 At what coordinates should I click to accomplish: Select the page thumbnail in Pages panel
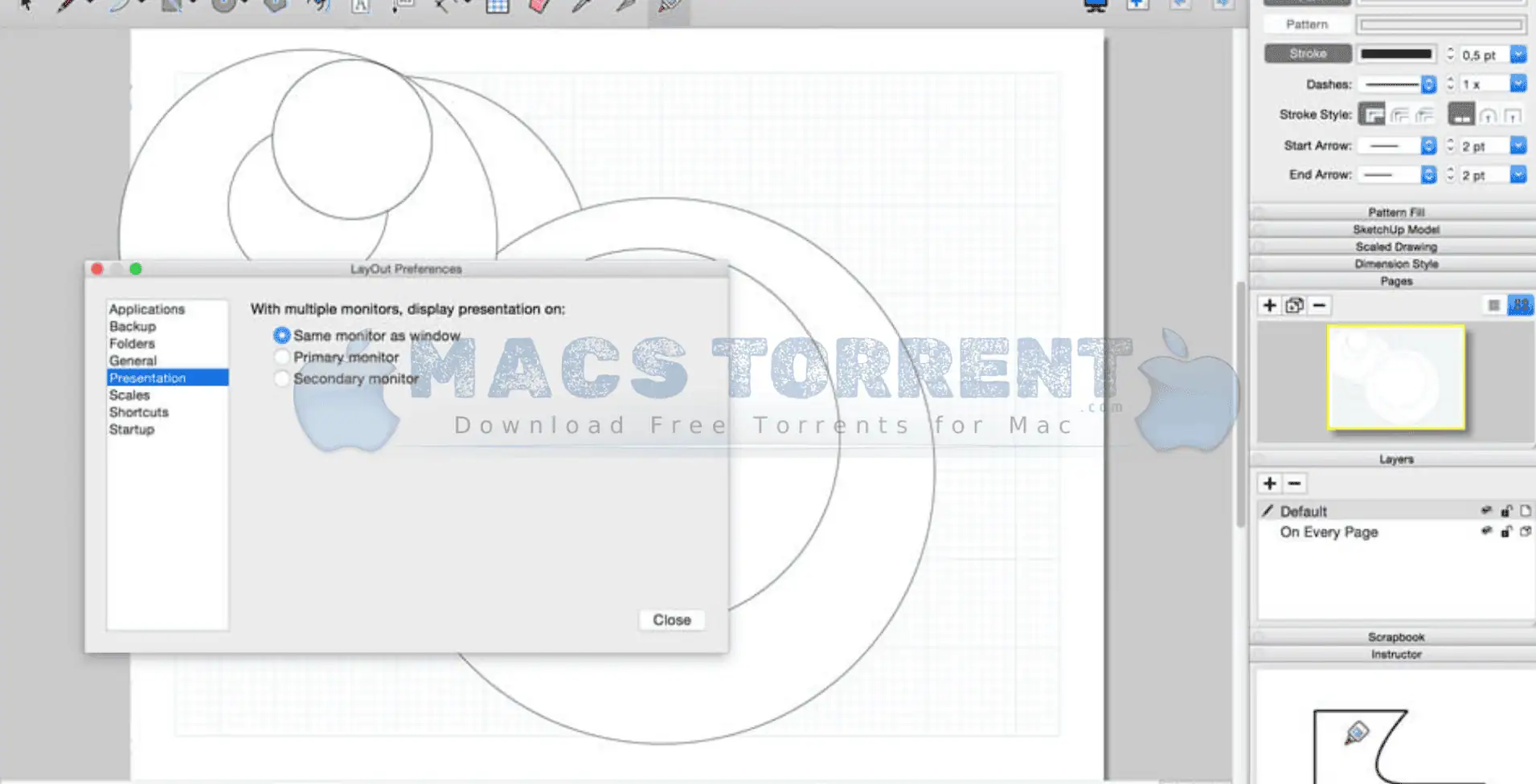pyautogui.click(x=1396, y=377)
